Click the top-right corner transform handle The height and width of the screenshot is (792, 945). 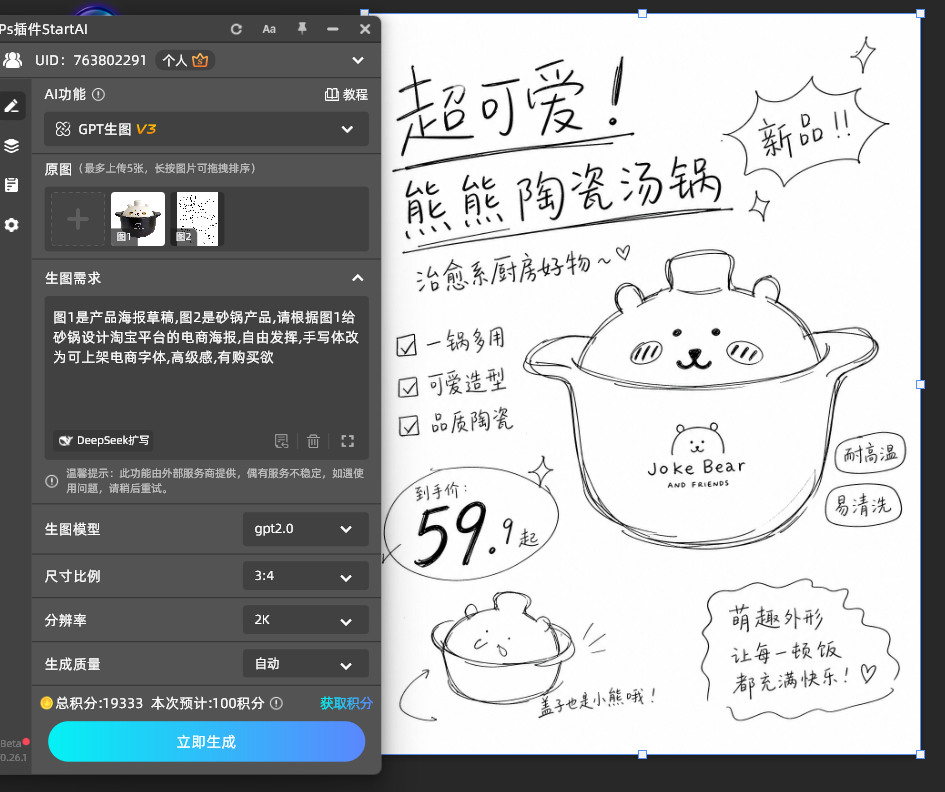tap(920, 13)
